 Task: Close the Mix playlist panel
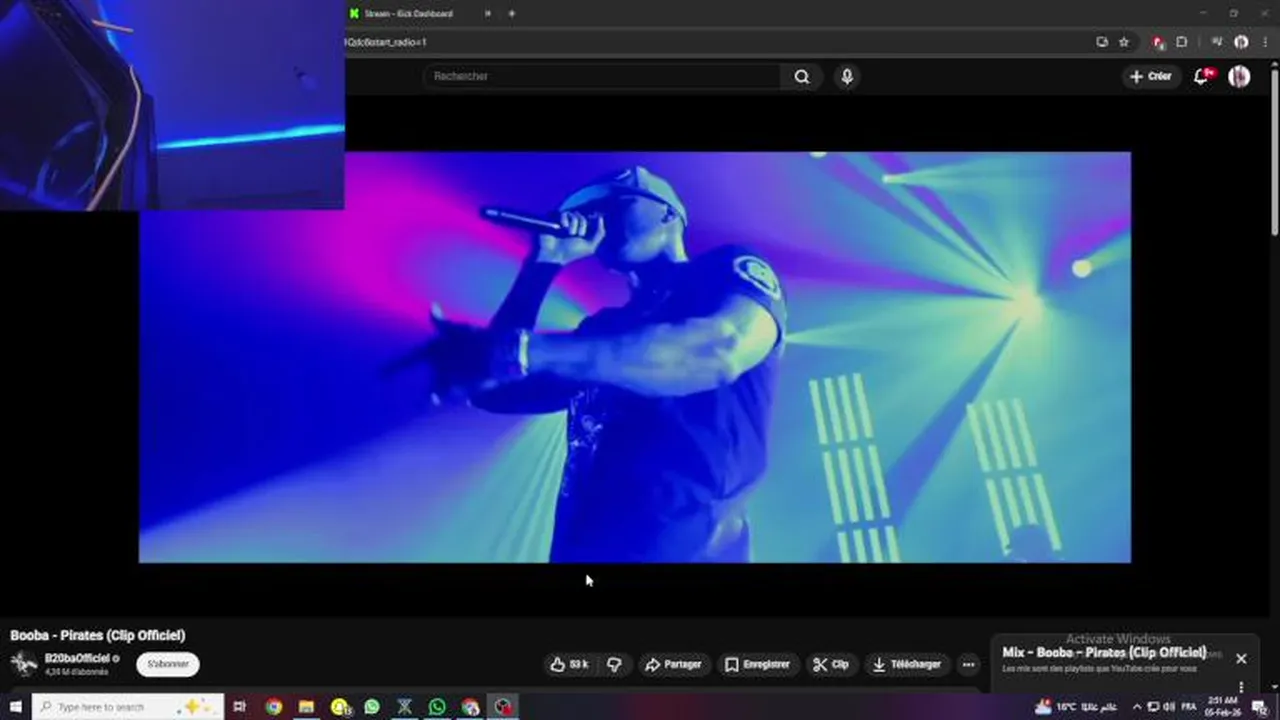1241,659
